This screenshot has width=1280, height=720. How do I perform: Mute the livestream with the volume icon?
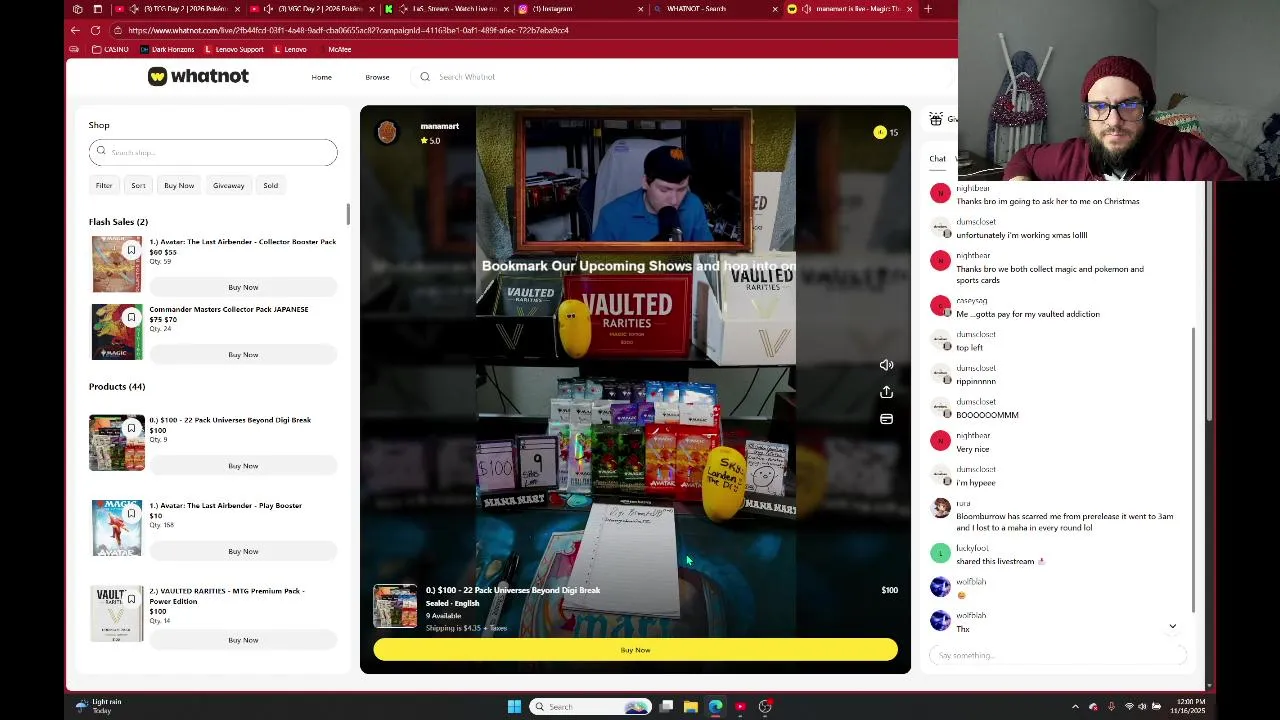click(886, 365)
